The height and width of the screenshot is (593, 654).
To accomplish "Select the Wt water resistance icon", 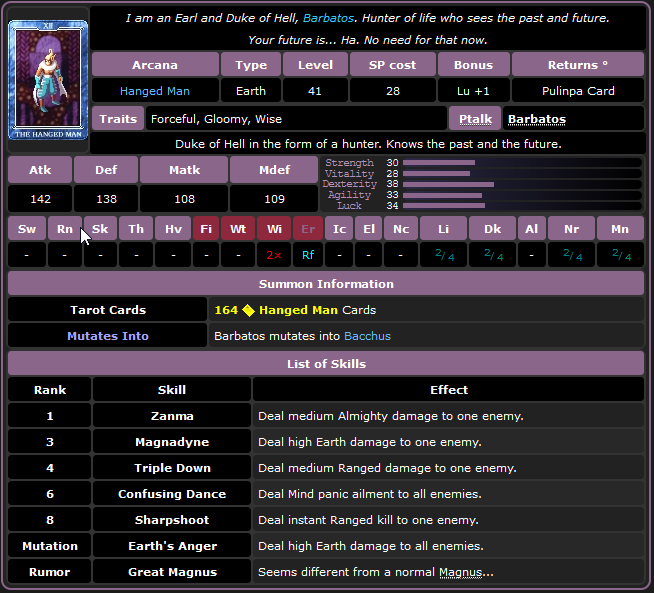I will tap(238, 229).
